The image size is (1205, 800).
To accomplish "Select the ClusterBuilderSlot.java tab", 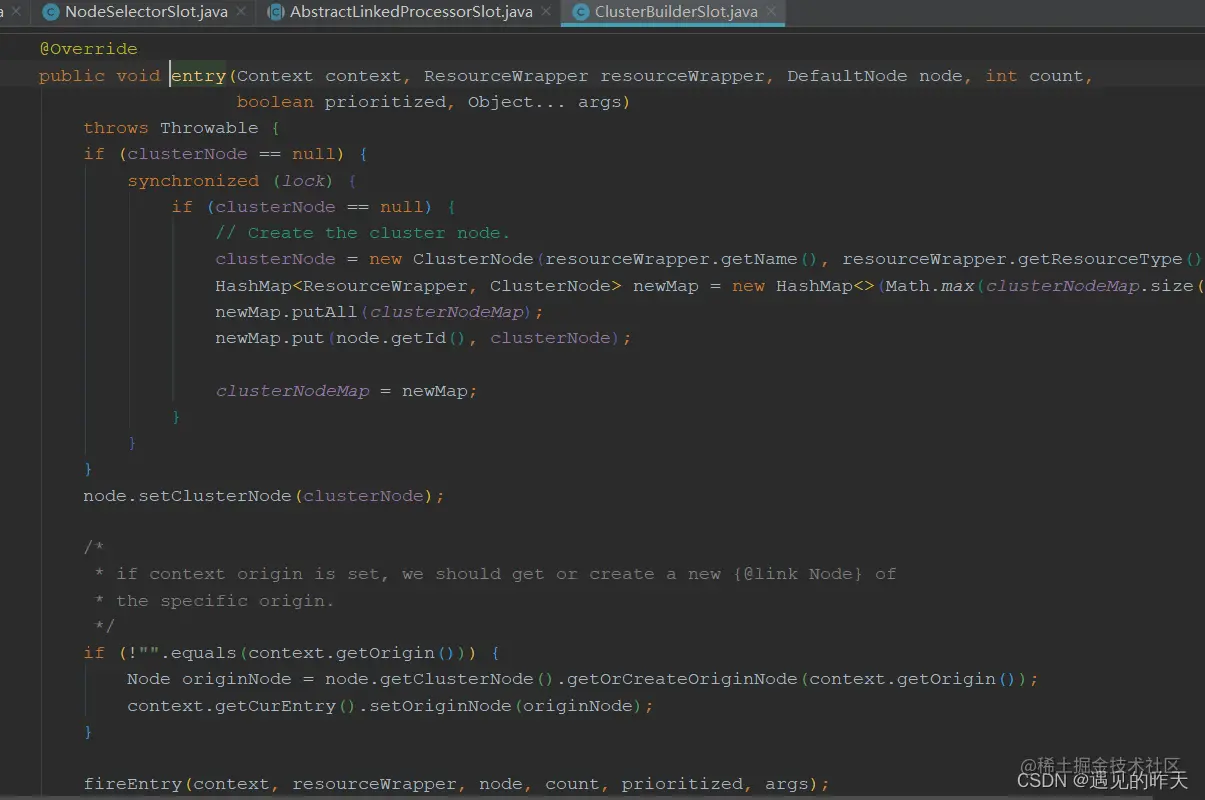I will click(676, 12).
